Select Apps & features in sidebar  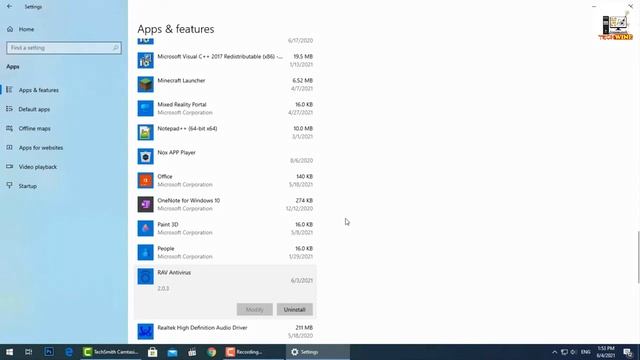point(38,90)
